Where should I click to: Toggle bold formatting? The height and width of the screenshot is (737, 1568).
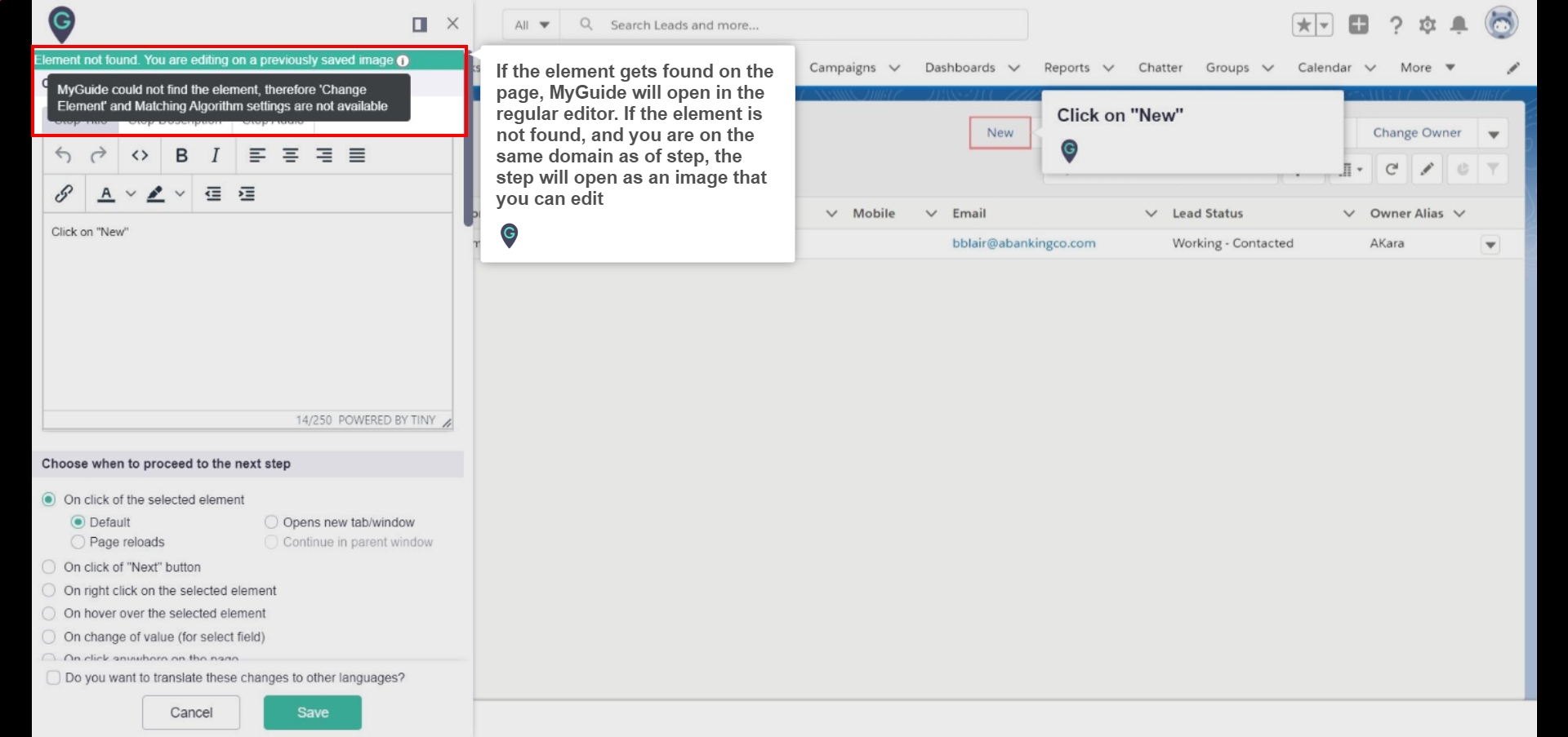(181, 155)
